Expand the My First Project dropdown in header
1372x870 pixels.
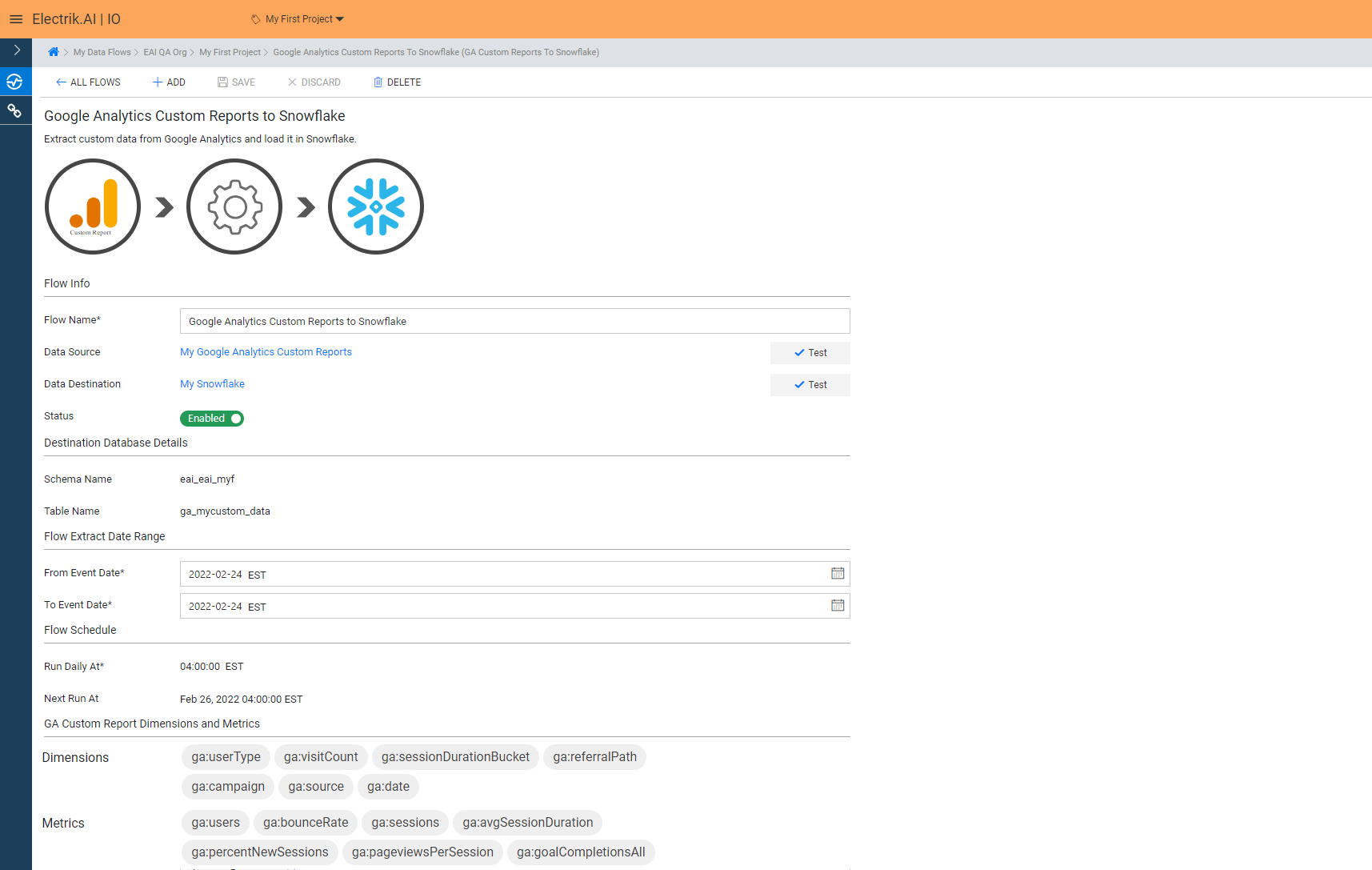[x=296, y=18]
